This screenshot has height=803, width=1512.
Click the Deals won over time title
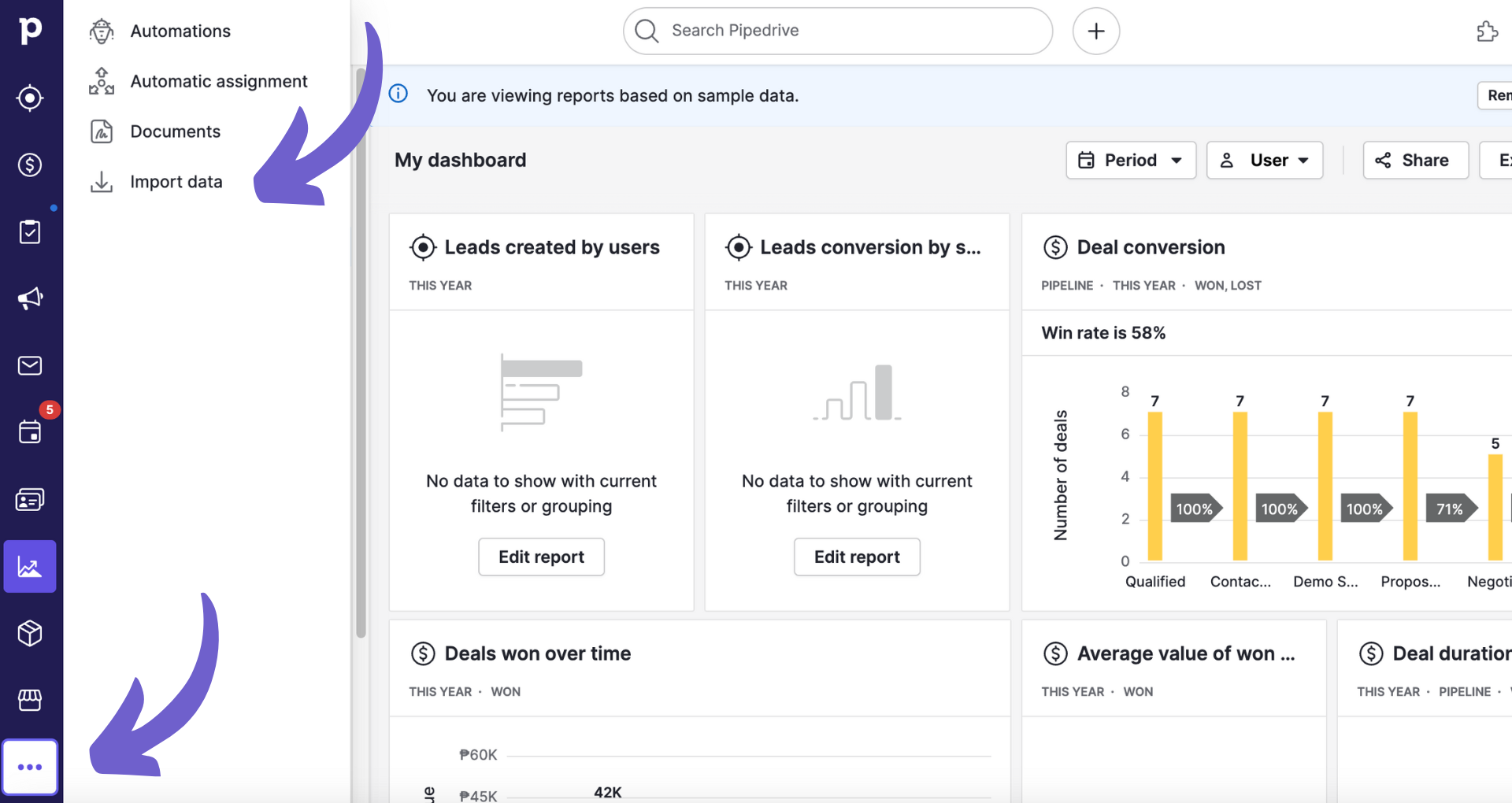538,653
